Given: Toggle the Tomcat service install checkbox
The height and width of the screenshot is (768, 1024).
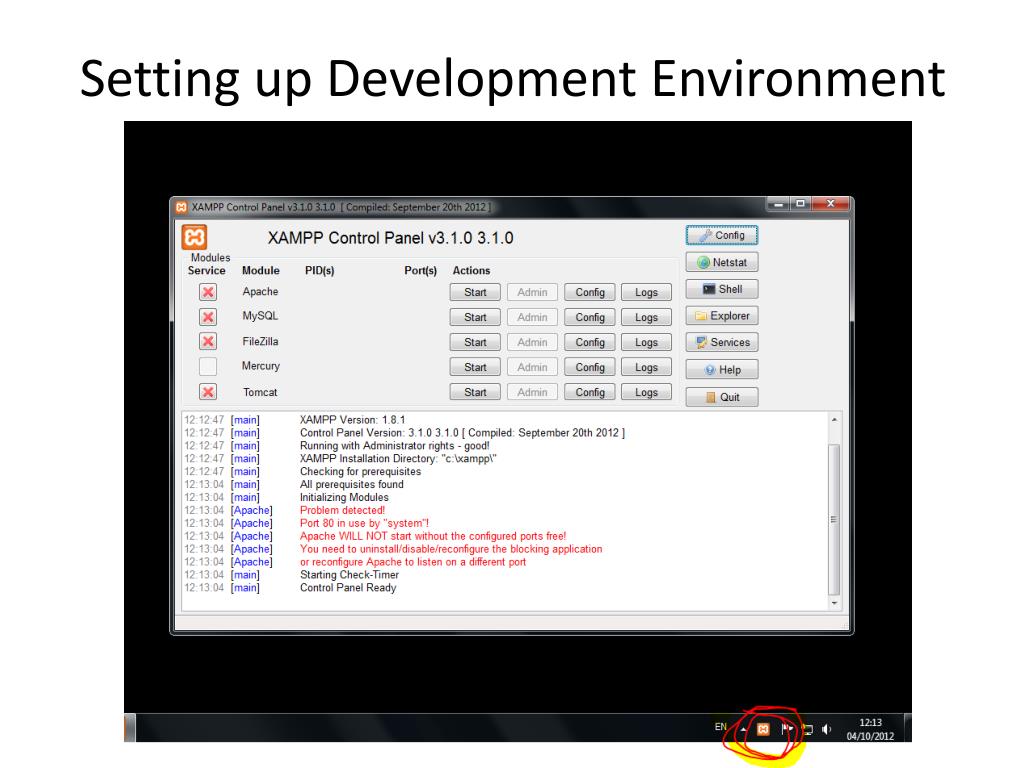Looking at the screenshot, I should tap(208, 392).
